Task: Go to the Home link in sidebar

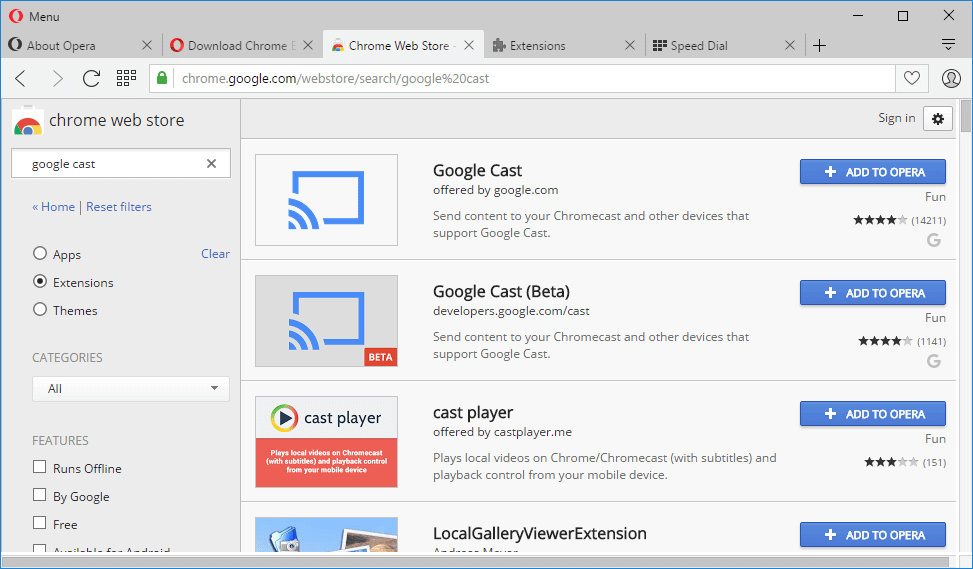Action: (53, 207)
